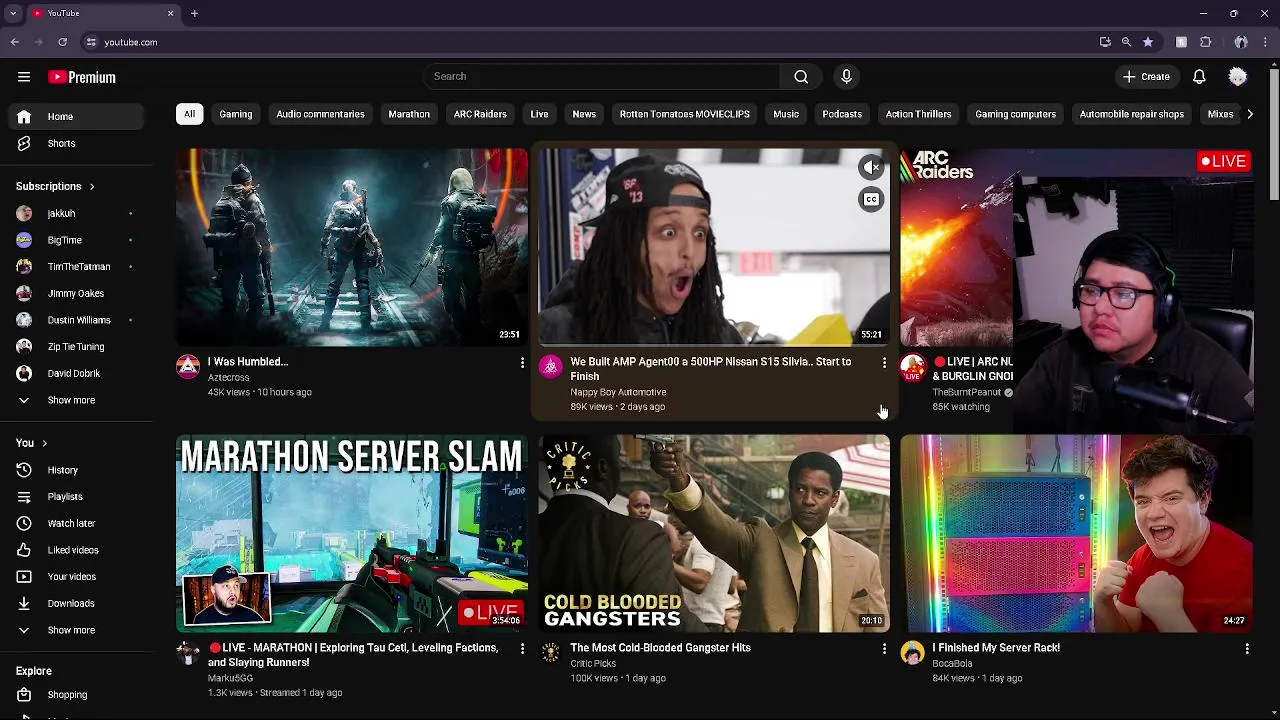The height and width of the screenshot is (720, 1280).
Task: Open Liked videos in sidebar
Action: 76,550
